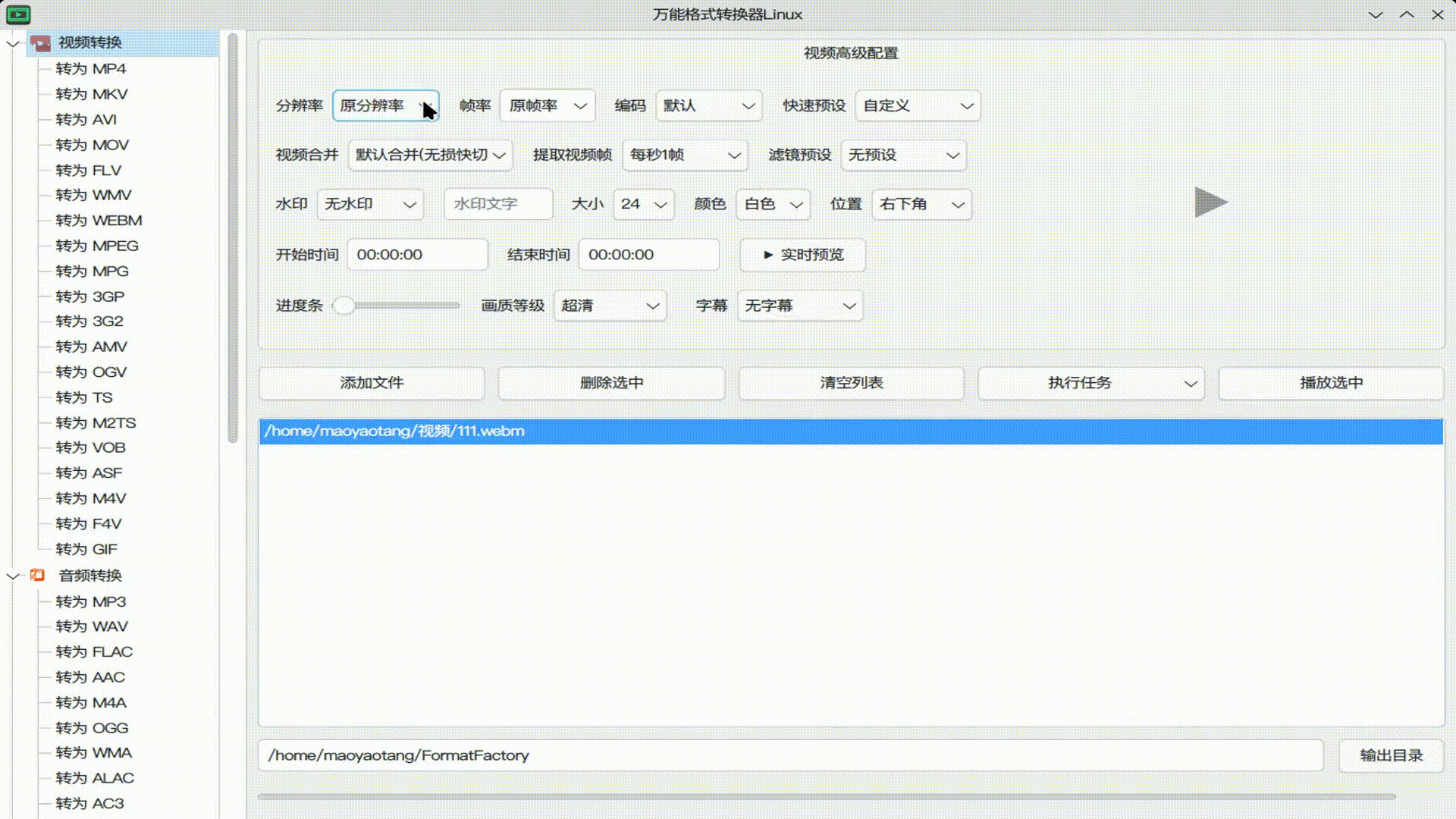Select 转为 MOV in the tree

tap(93, 146)
